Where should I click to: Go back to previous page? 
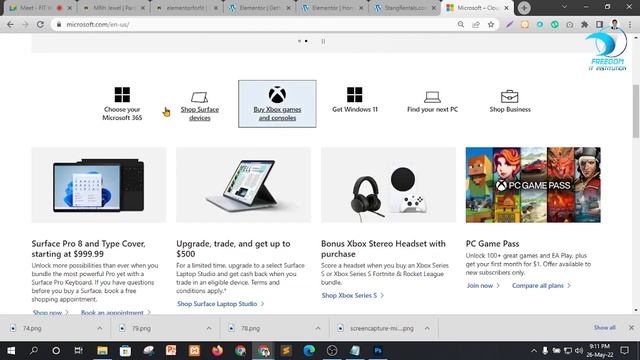point(10,24)
